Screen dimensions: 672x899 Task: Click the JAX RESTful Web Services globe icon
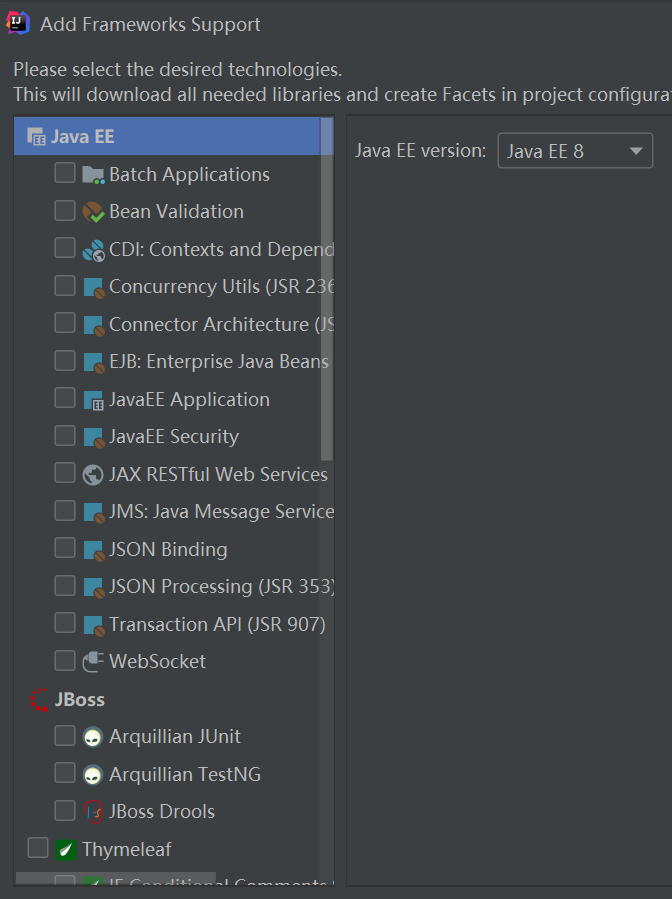[93, 473]
